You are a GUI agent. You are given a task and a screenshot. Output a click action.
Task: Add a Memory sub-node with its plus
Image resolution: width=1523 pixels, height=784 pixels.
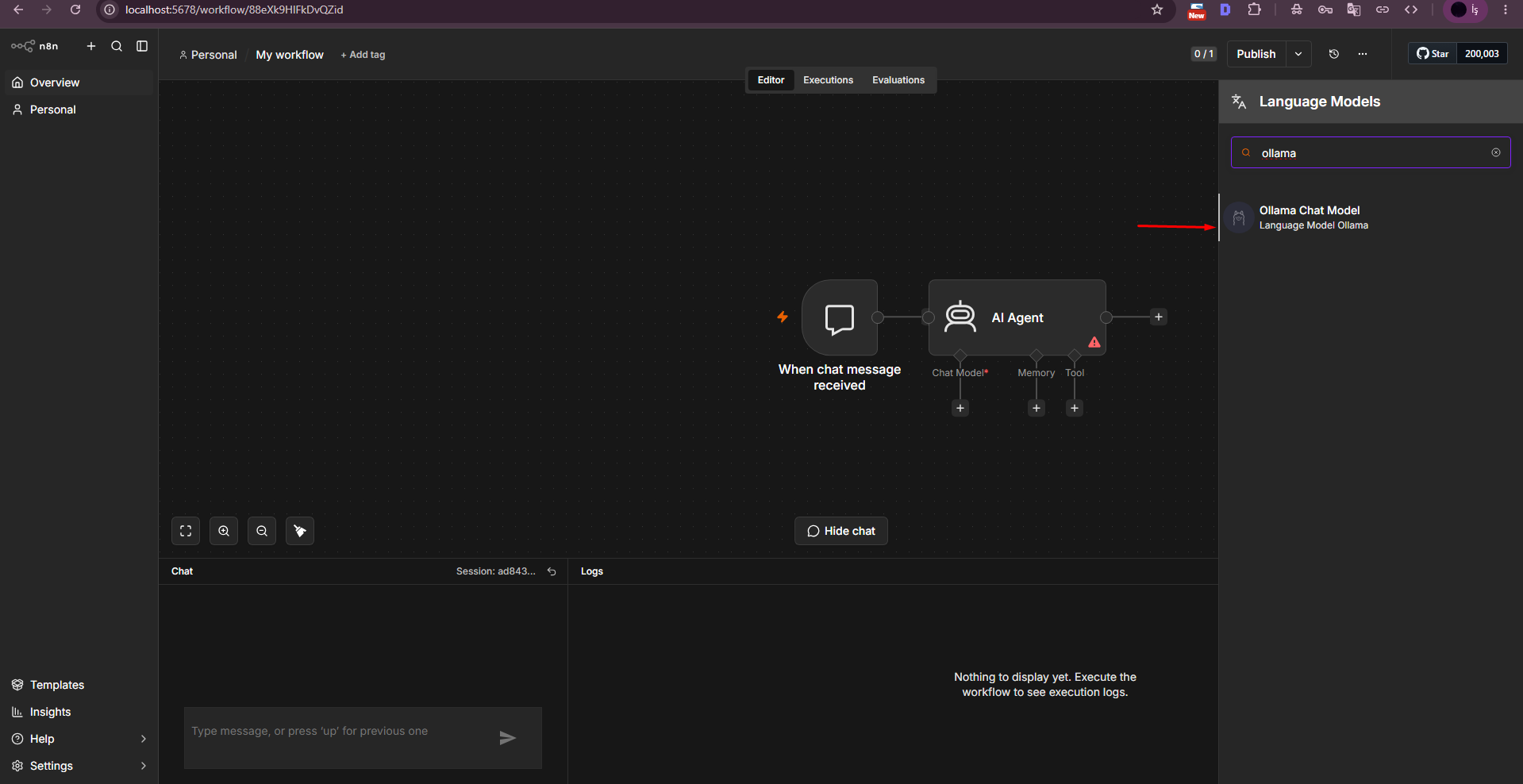click(1036, 408)
